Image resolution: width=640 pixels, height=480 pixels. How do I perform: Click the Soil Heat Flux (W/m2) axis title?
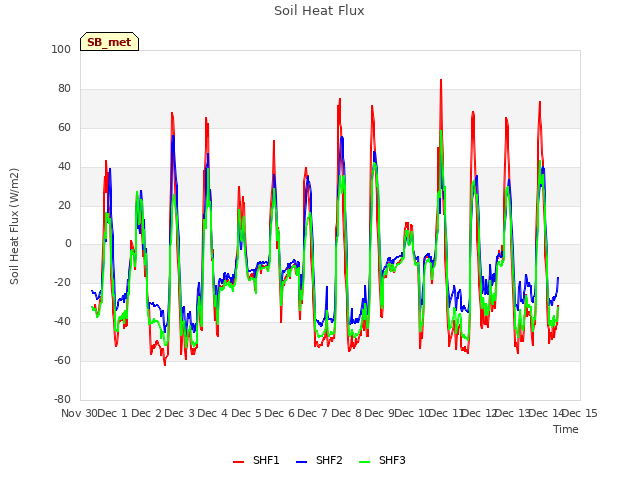pos(14,226)
